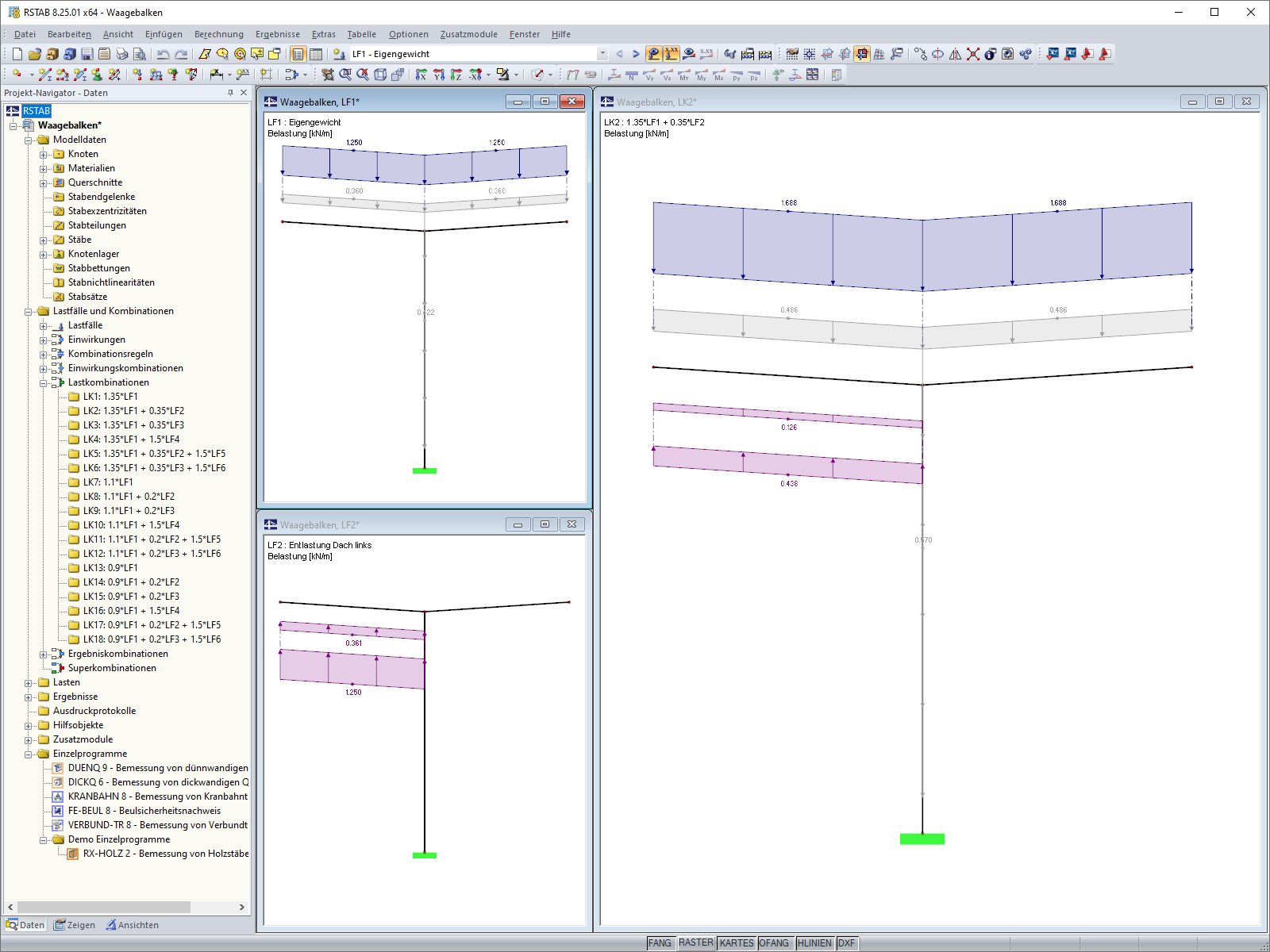Screen dimensions: 1270x952
Task: Open the table view icon
Action: (315, 54)
